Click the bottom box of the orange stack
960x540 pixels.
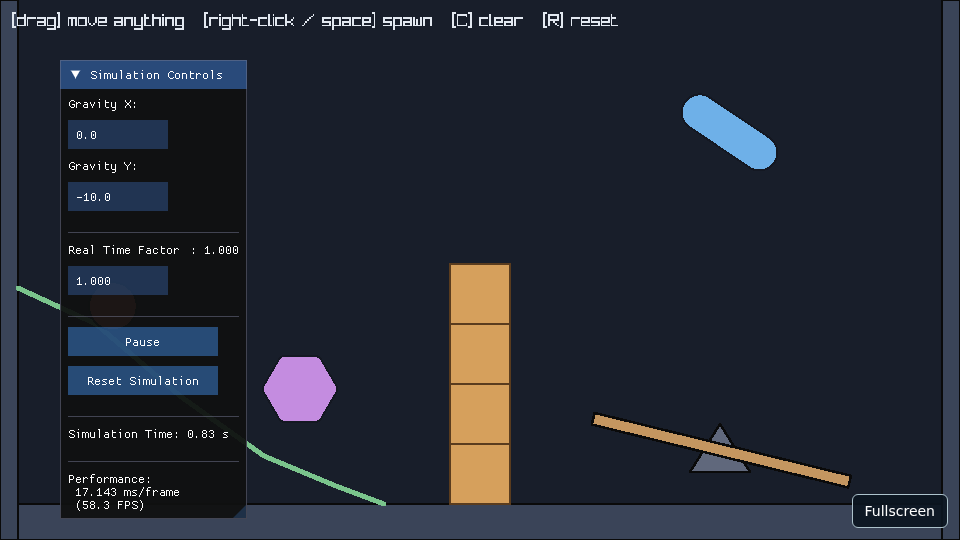[480, 474]
